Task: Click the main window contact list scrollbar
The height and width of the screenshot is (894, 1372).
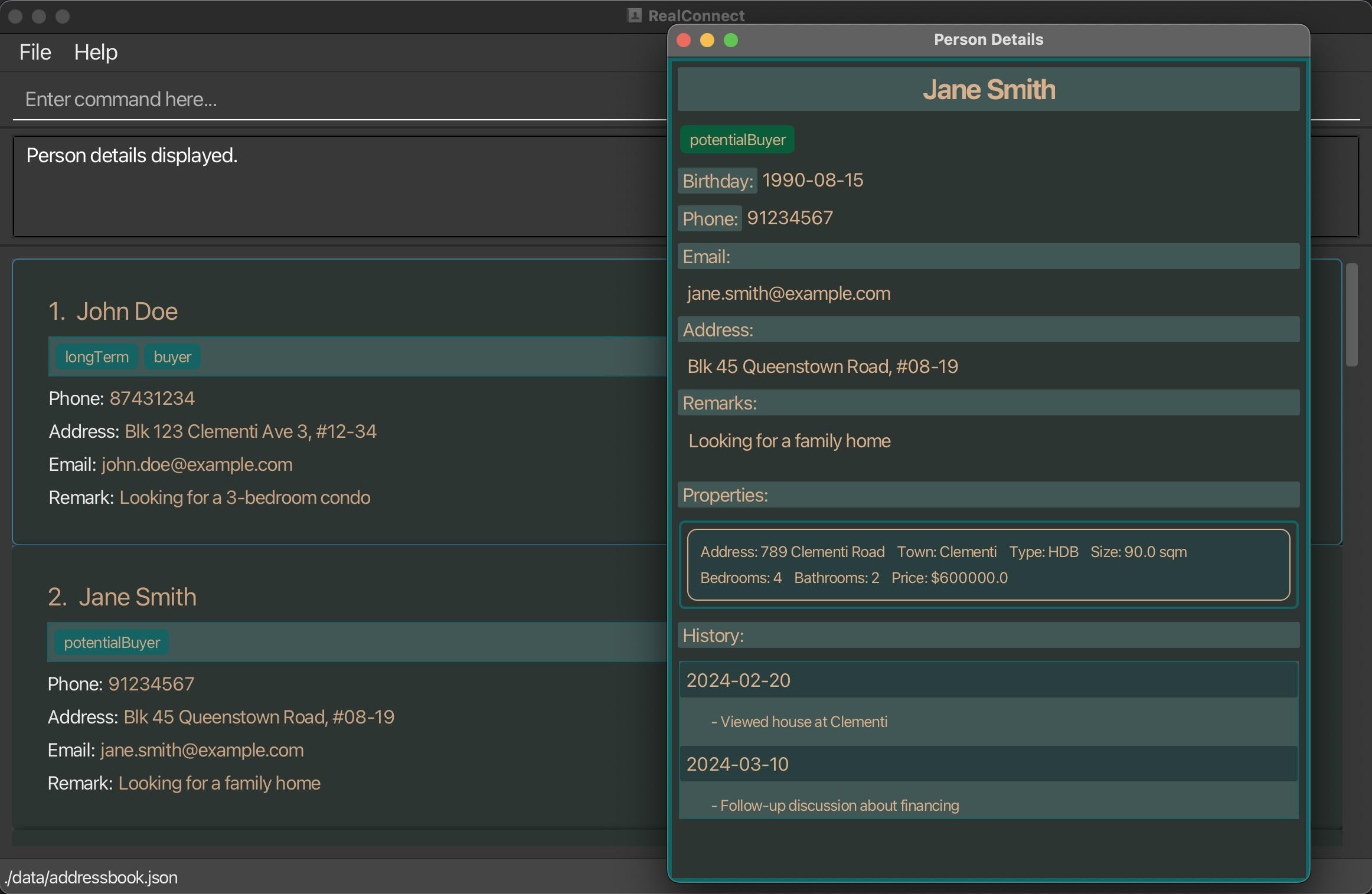Action: click(x=1352, y=315)
